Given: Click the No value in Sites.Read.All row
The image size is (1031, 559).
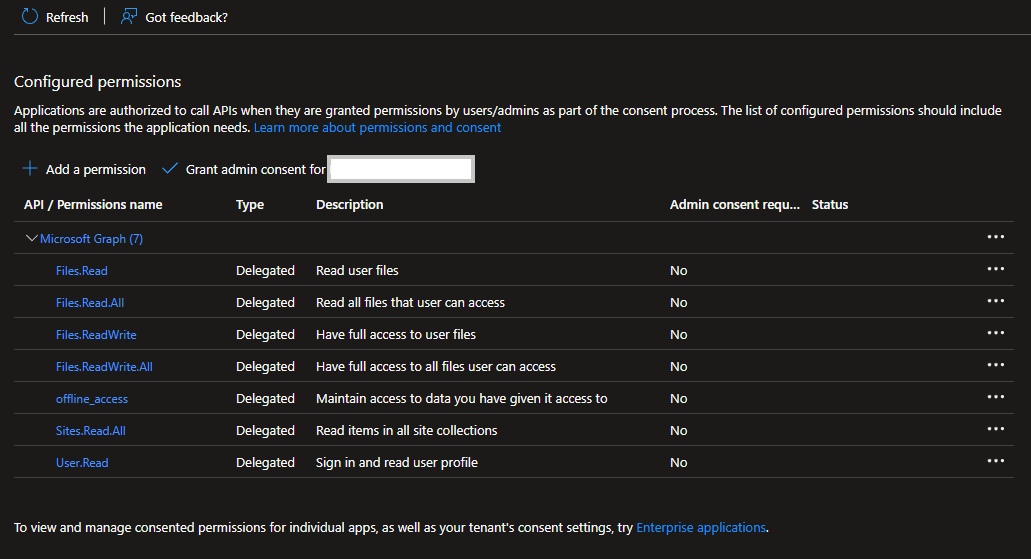Looking at the screenshot, I should [679, 431].
